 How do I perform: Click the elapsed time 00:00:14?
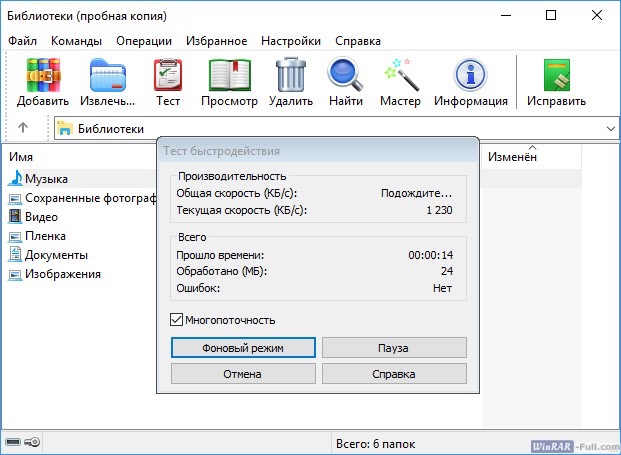coord(431,255)
